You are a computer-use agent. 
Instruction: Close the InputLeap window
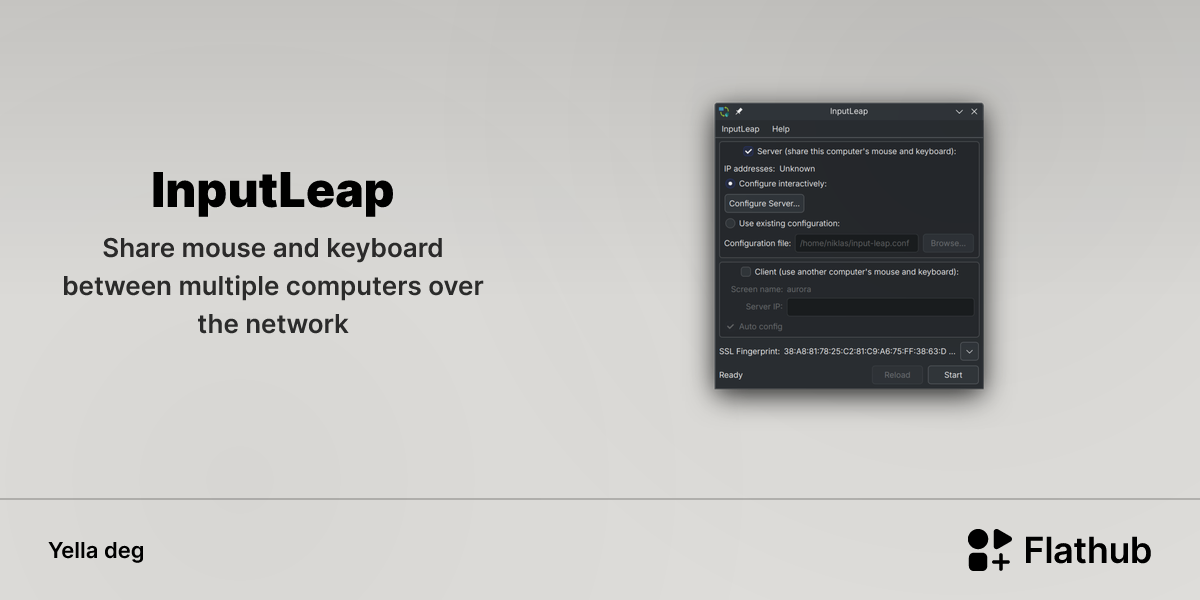(974, 112)
